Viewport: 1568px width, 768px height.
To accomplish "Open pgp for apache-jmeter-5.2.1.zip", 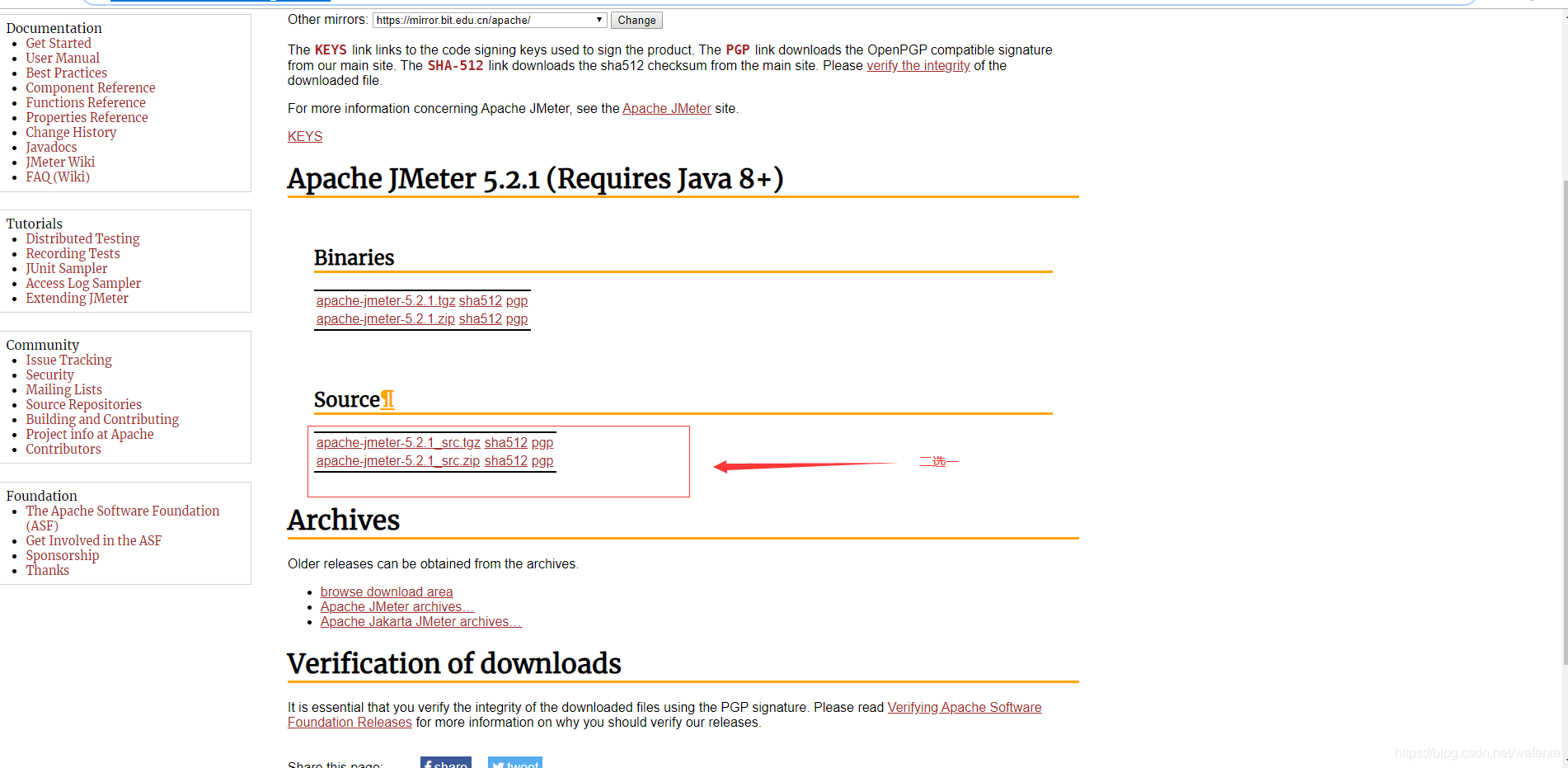I will [517, 318].
